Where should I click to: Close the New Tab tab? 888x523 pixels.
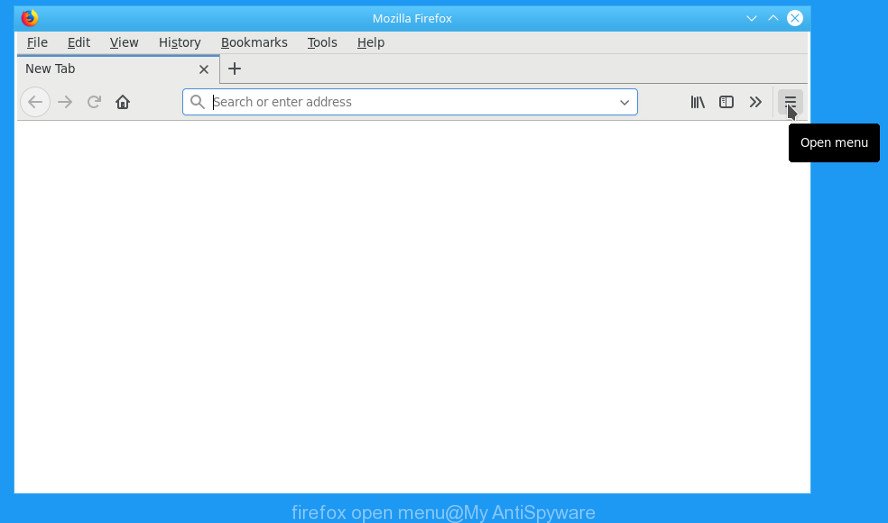coord(204,69)
